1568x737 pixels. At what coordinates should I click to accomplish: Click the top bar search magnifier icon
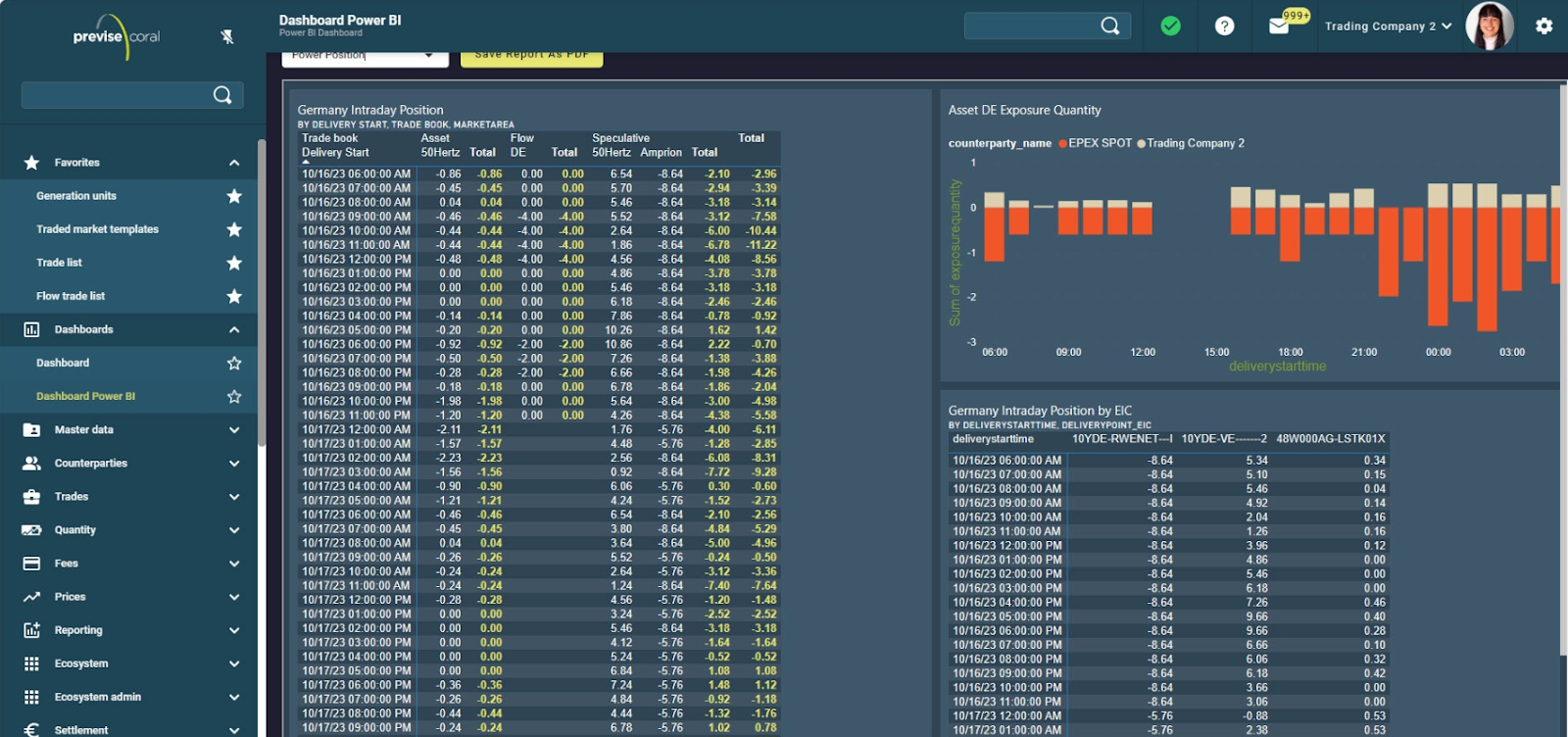pos(1110,25)
